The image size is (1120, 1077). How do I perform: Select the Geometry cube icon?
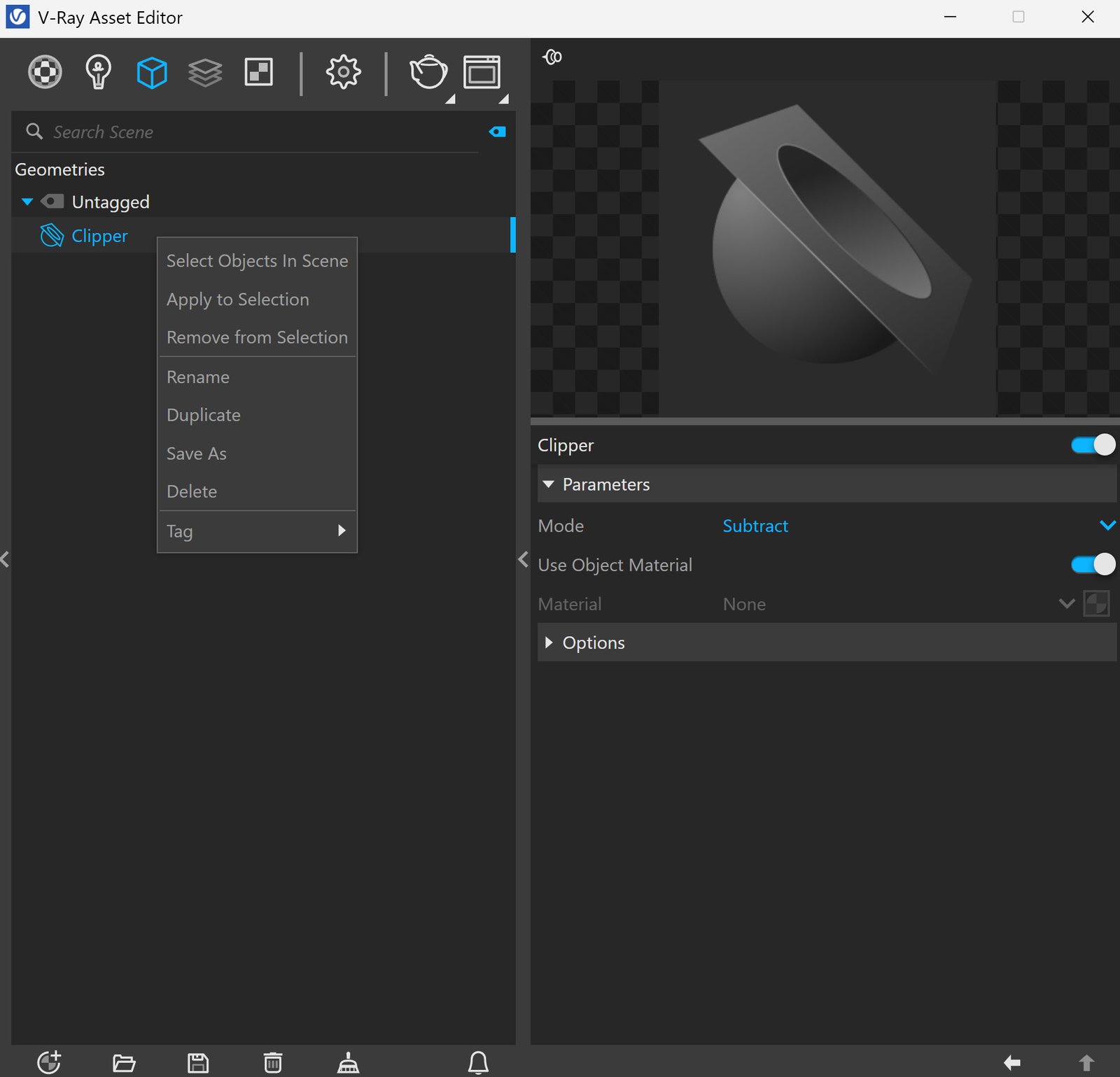(x=152, y=72)
